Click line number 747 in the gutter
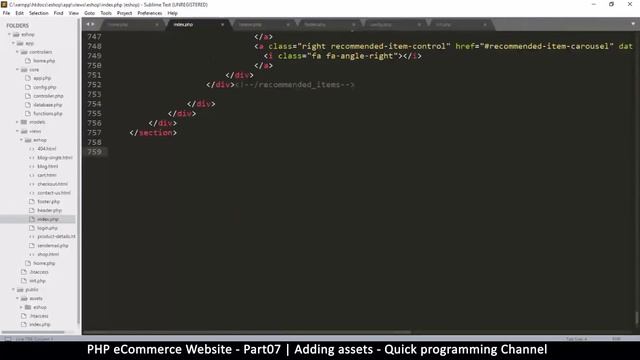The width and height of the screenshot is (640, 360). [x=94, y=36]
